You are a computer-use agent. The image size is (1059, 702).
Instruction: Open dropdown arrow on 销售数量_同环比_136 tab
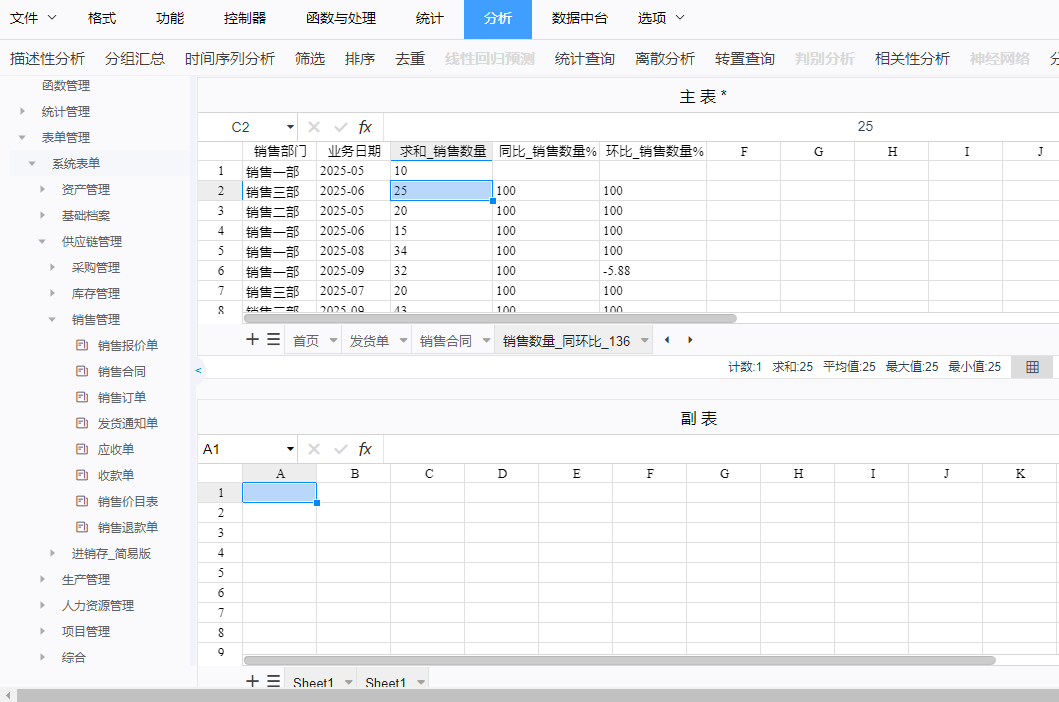(x=645, y=341)
